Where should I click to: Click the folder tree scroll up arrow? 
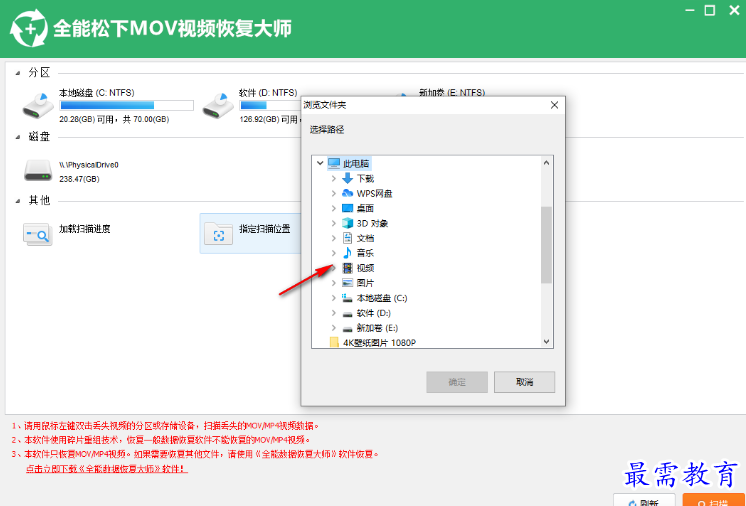coord(546,163)
